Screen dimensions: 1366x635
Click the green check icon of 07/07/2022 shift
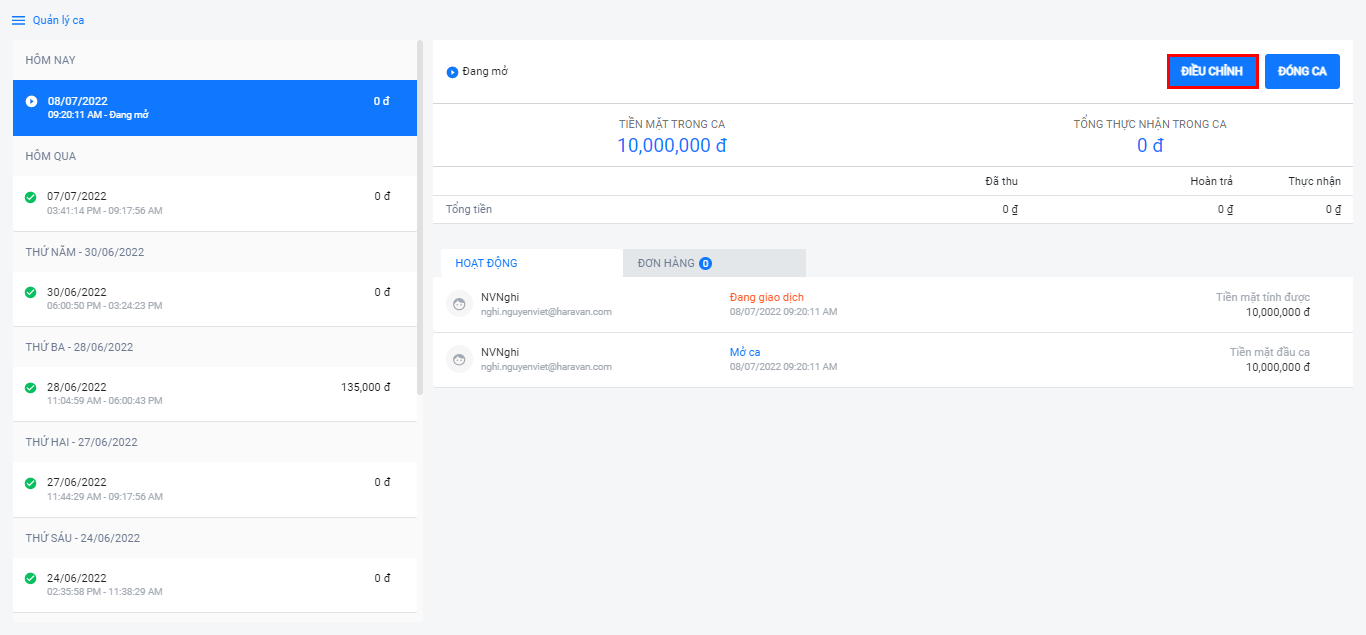coord(31,197)
